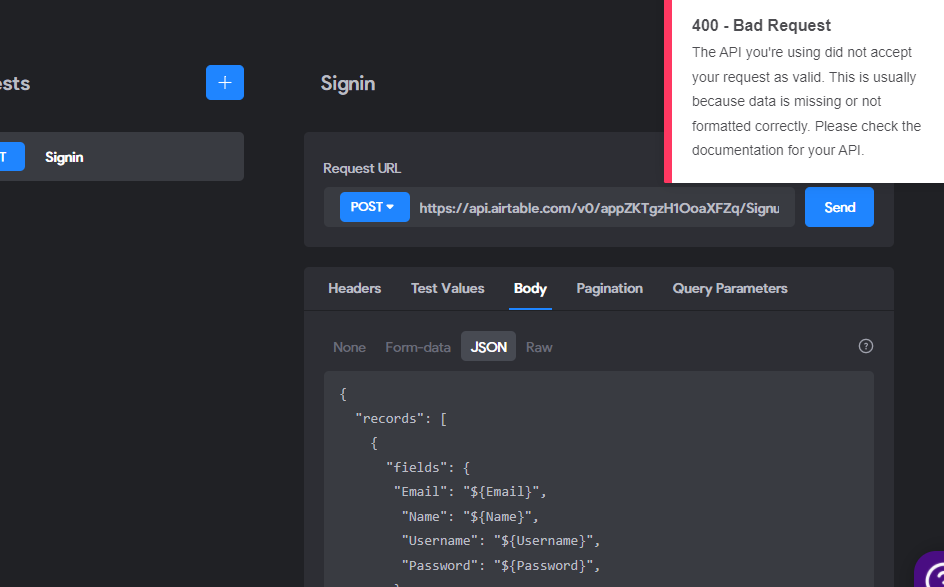The width and height of the screenshot is (944, 587).
Task: Switch to the Headers tab
Action: [355, 288]
